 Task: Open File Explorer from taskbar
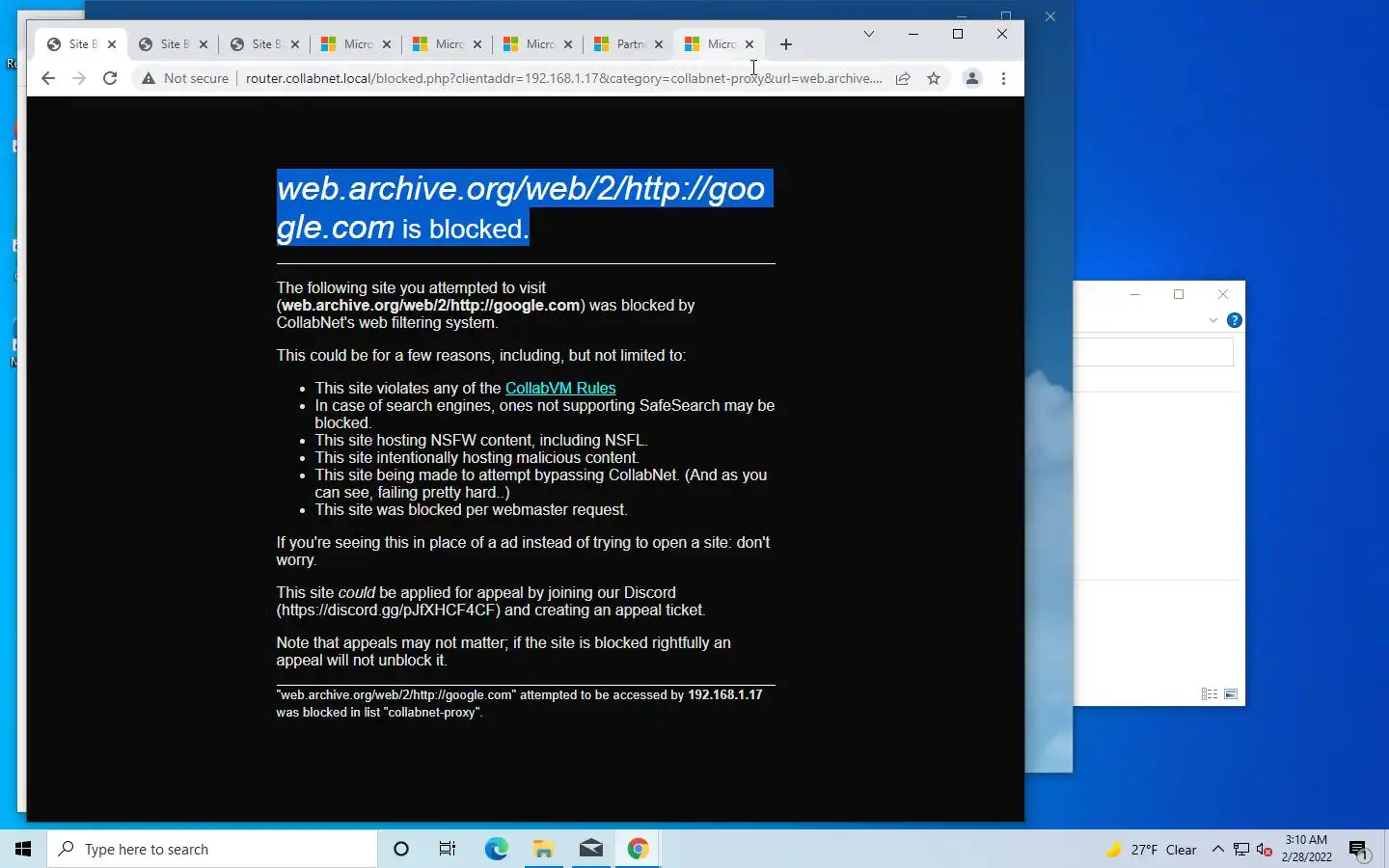coord(543,849)
